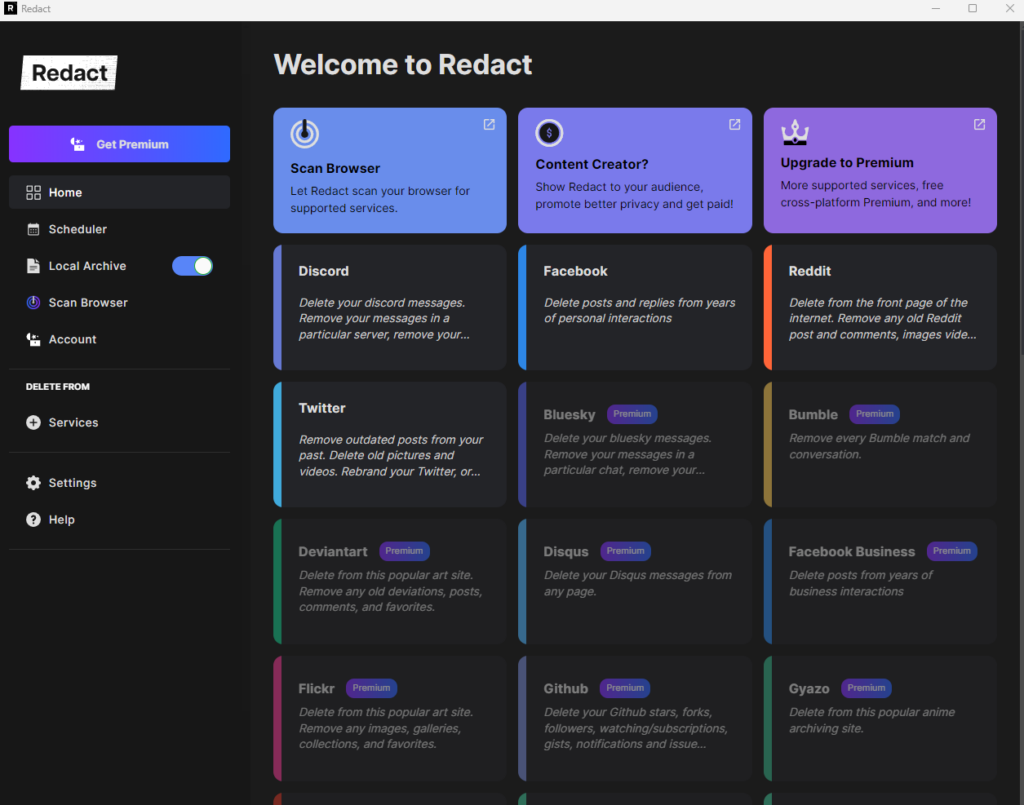Click the Premium badge on Deviantart
The width and height of the screenshot is (1024, 805).
404,551
